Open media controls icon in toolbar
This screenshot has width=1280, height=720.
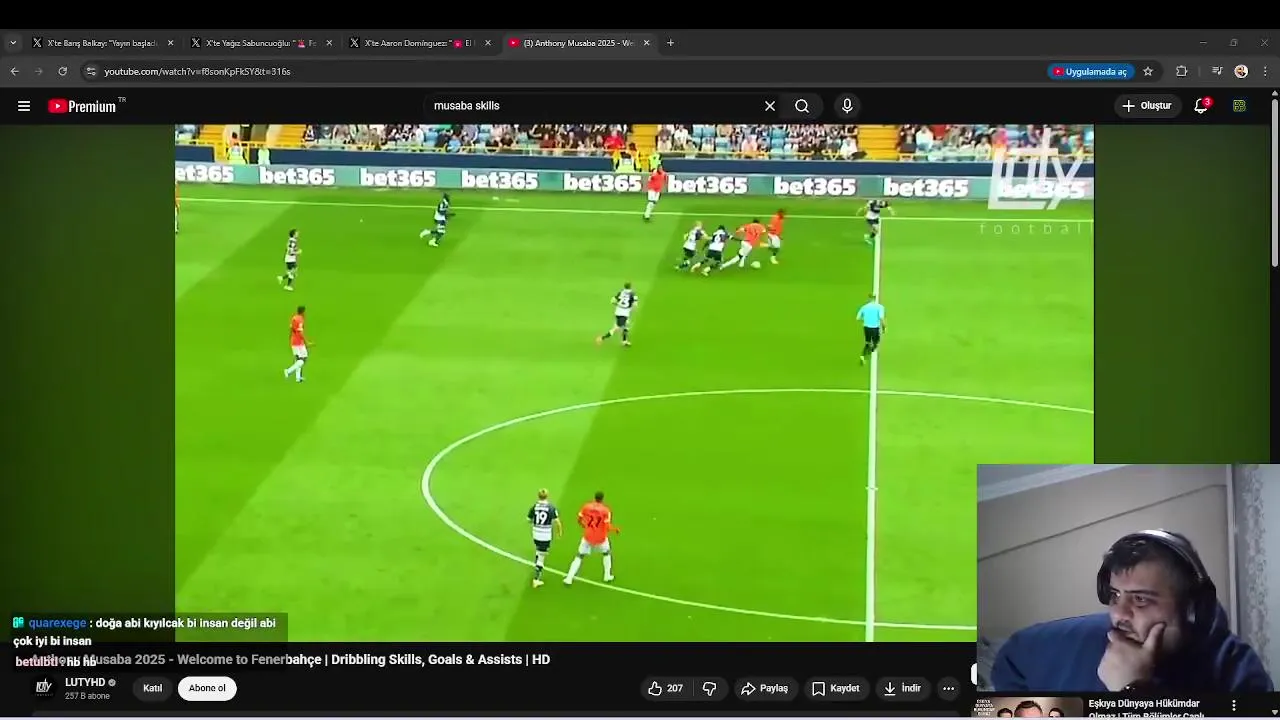(1217, 71)
